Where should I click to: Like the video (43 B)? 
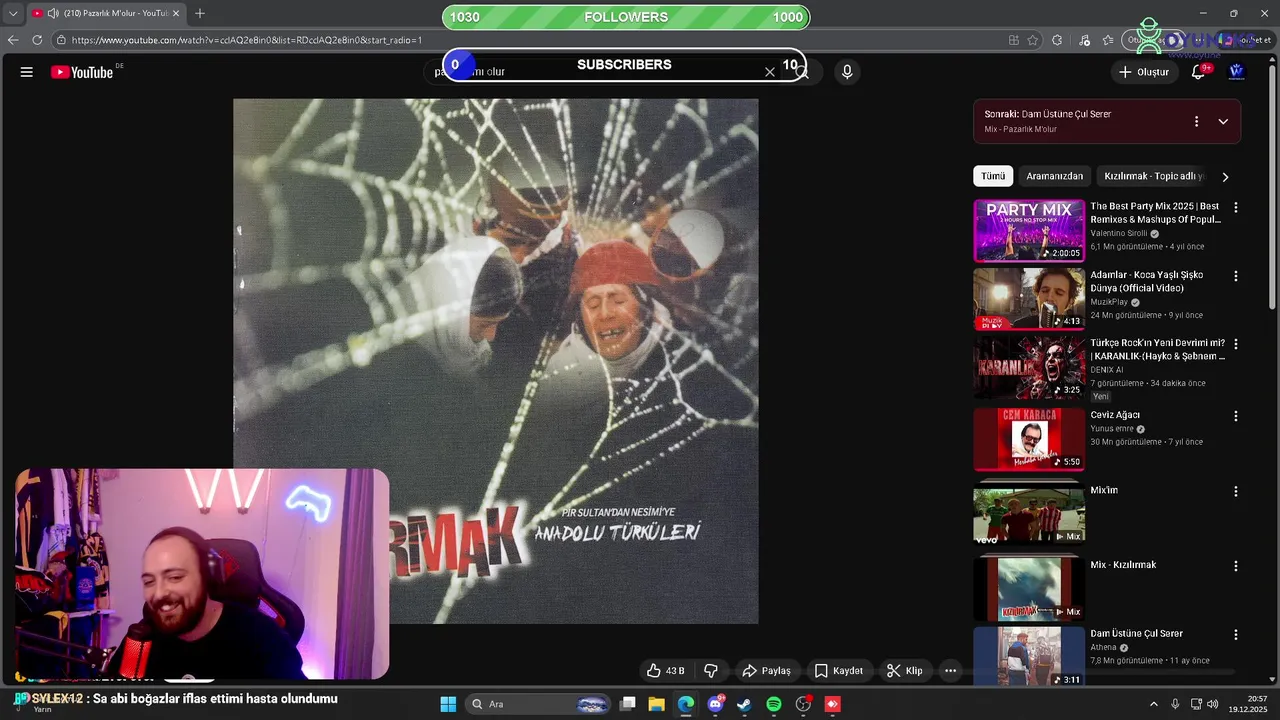point(665,670)
